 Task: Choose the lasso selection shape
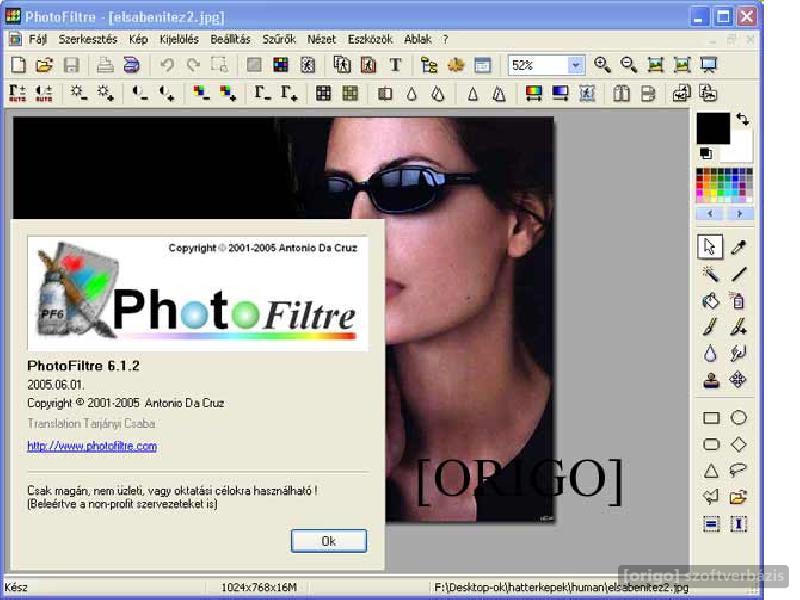738,471
